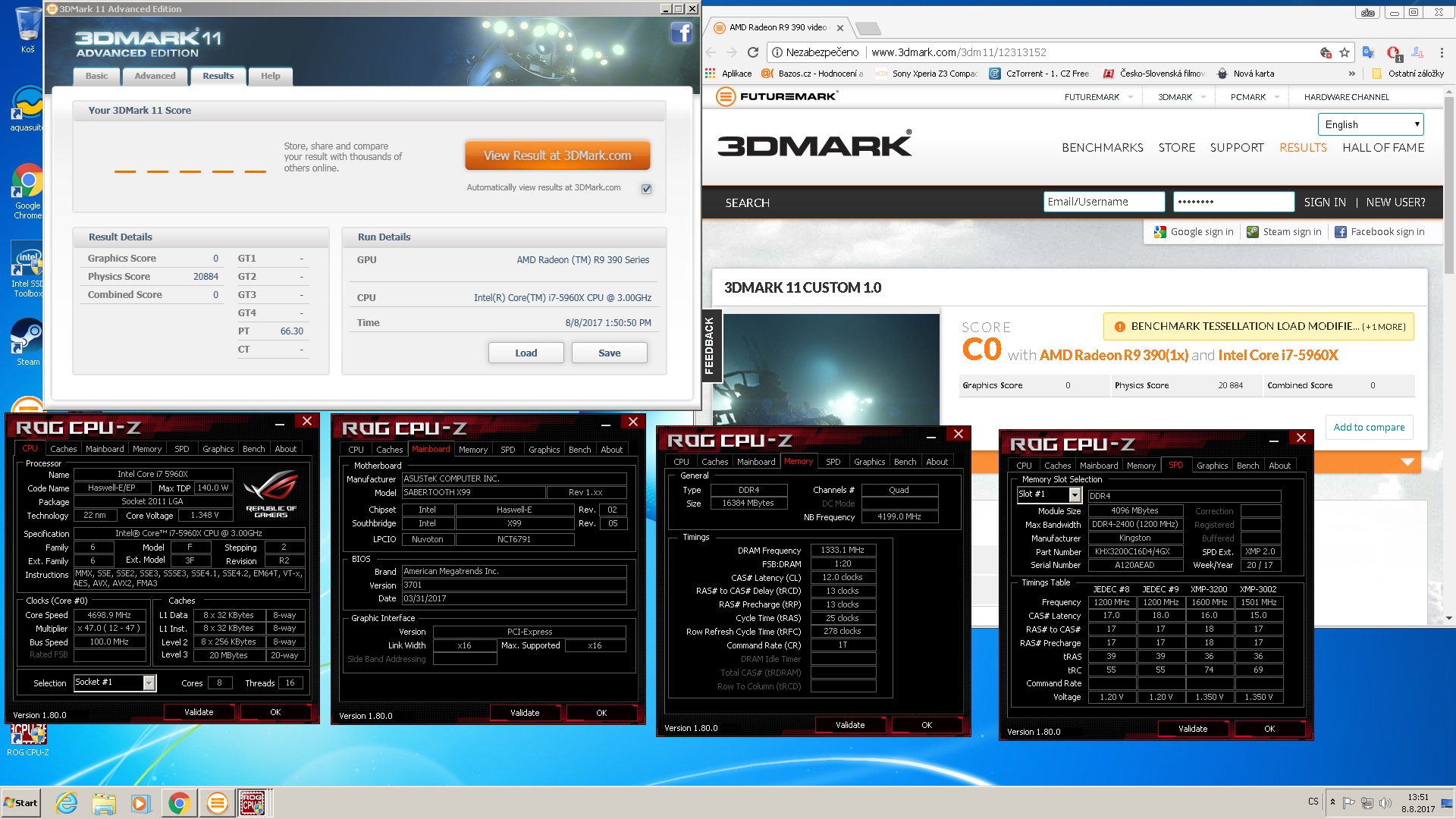Click SIGN IN on the 3DMark site
1456x819 pixels.
click(x=1325, y=202)
